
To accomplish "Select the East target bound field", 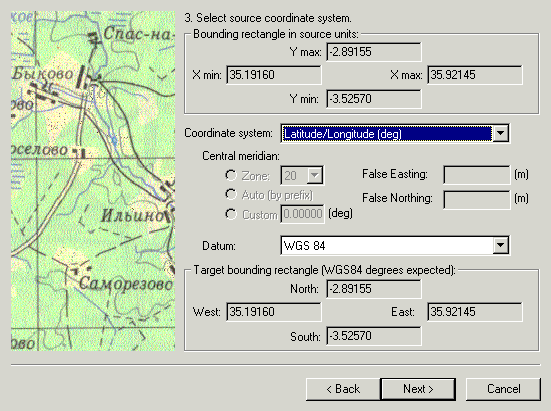I will click(475, 312).
